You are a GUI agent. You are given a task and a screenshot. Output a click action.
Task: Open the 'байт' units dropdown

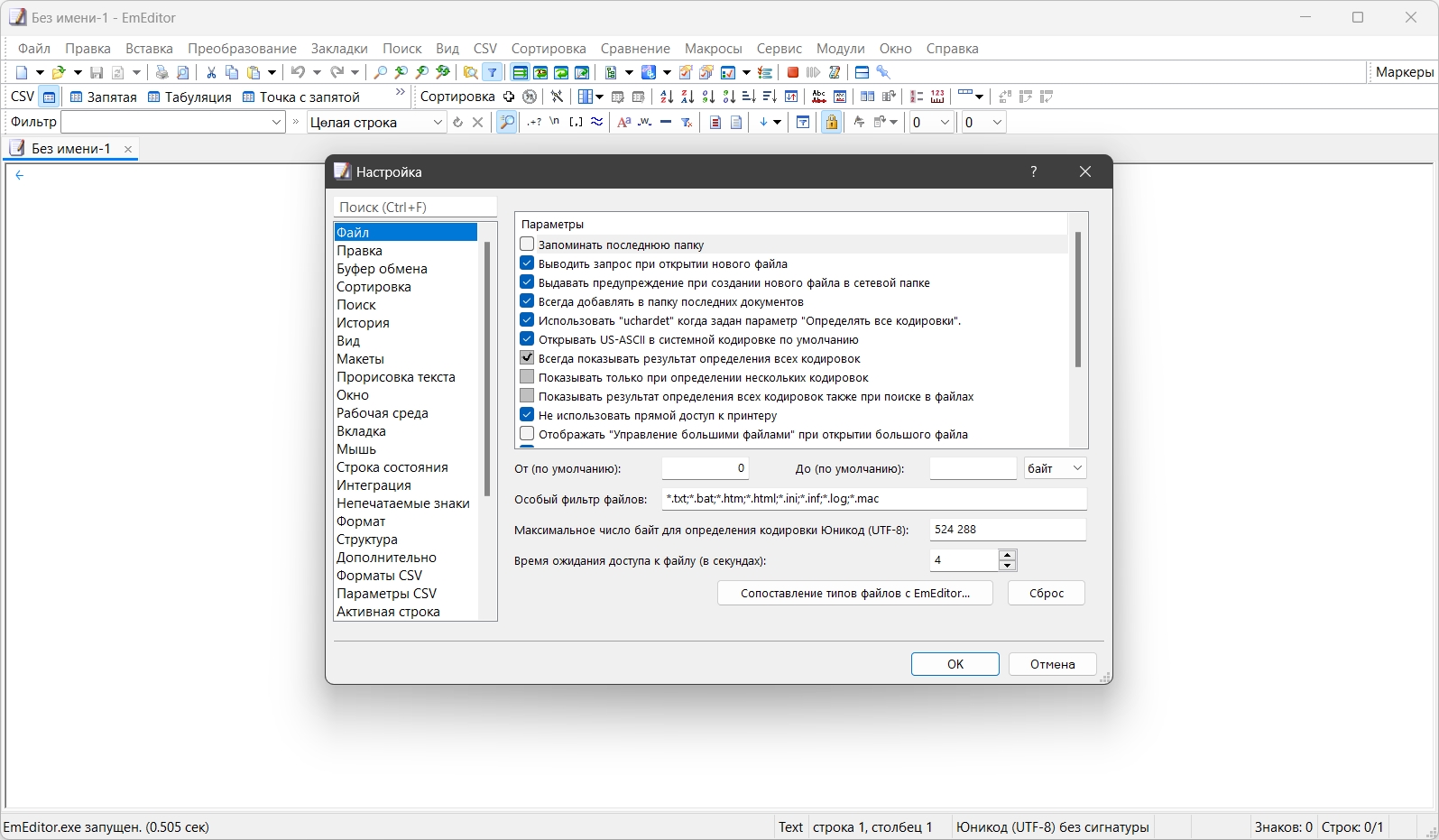click(x=1055, y=468)
